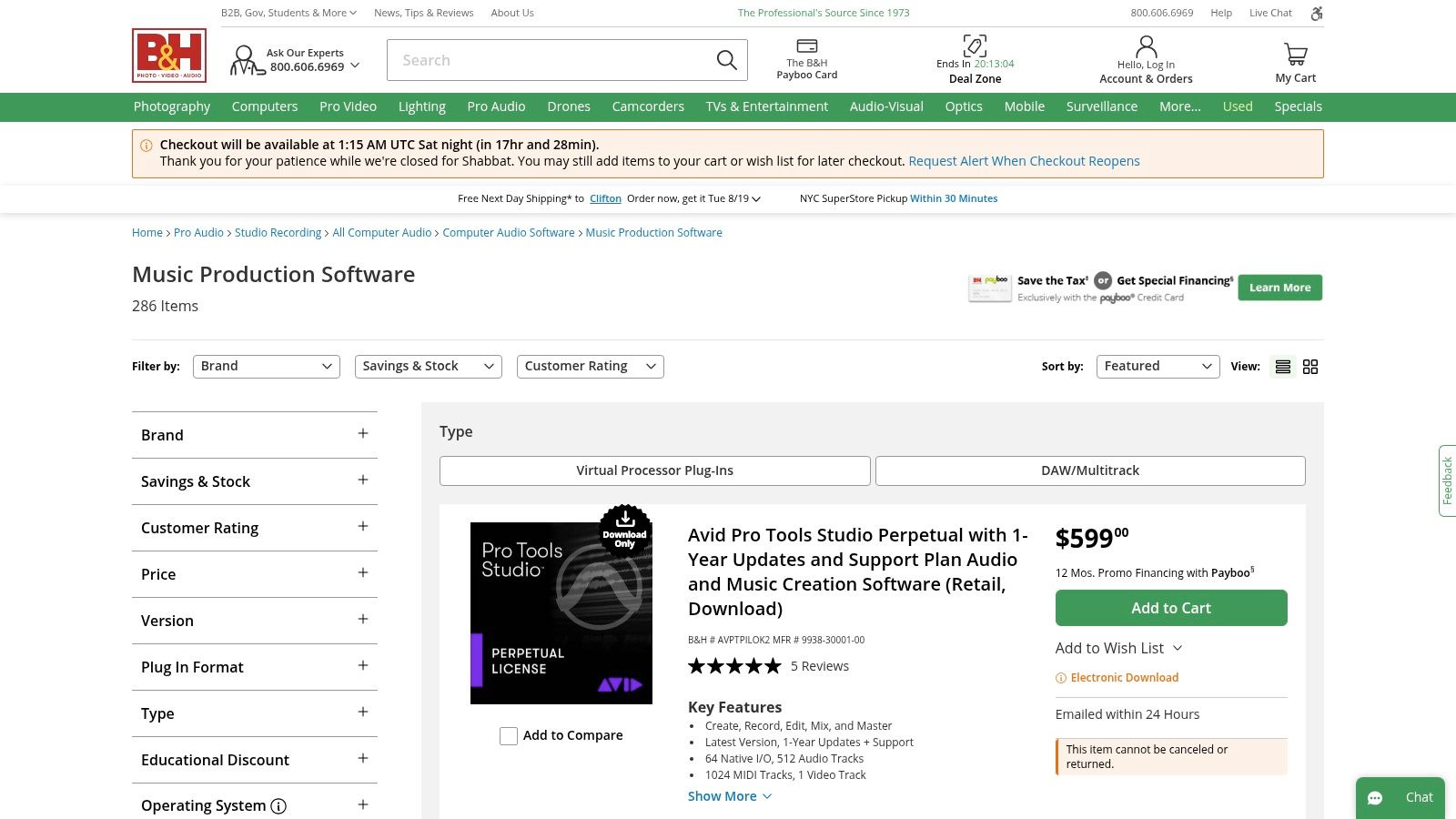This screenshot has height=819, width=1456.
Task: Open the Used menu item
Action: (x=1238, y=106)
